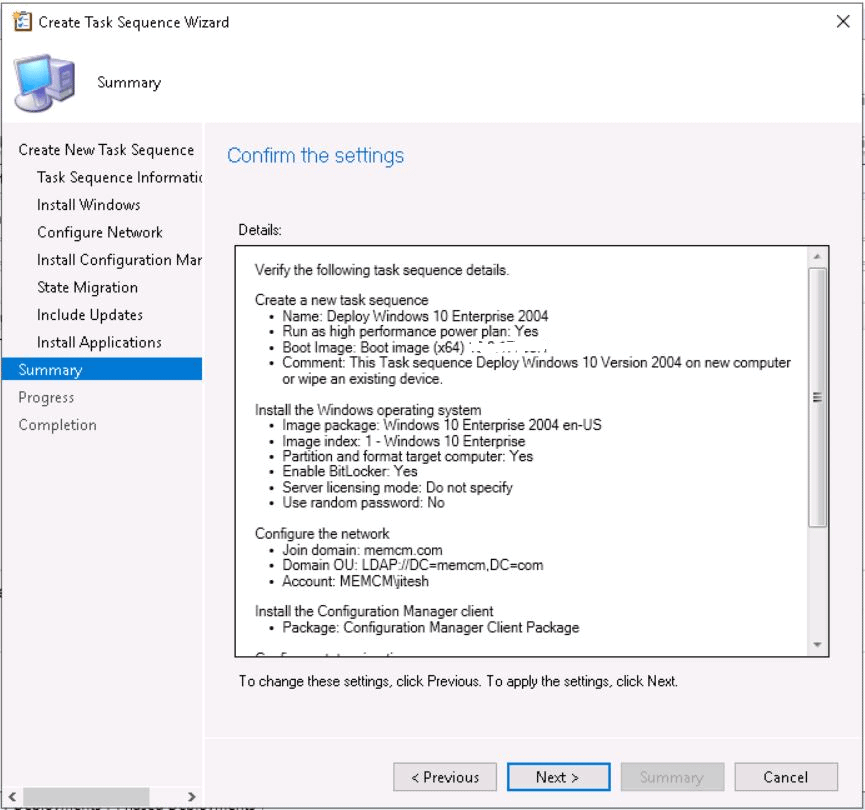The image size is (865, 810).
Task: Click 'Account: MEMCM\jitesh' line
Action: click(x=355, y=581)
